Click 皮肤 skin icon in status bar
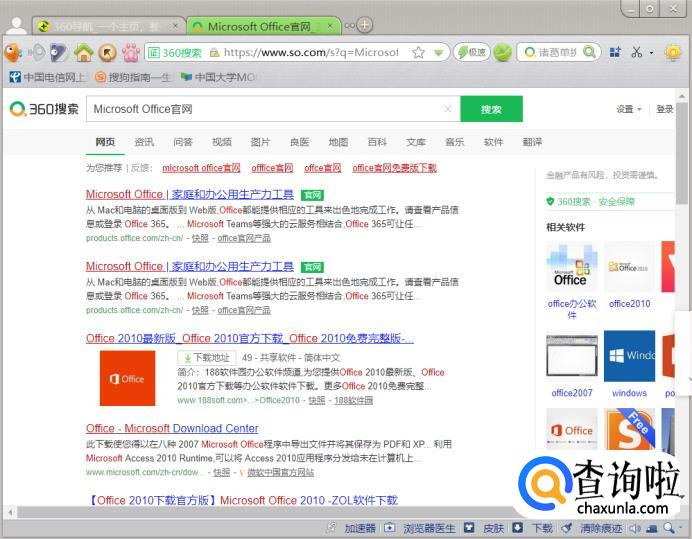 pyautogui.click(x=469, y=528)
